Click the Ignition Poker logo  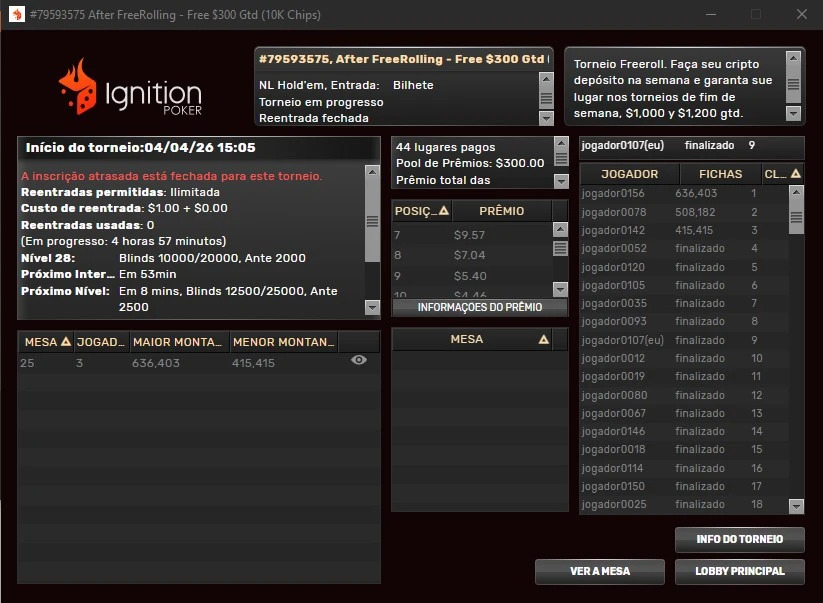[x=130, y=87]
